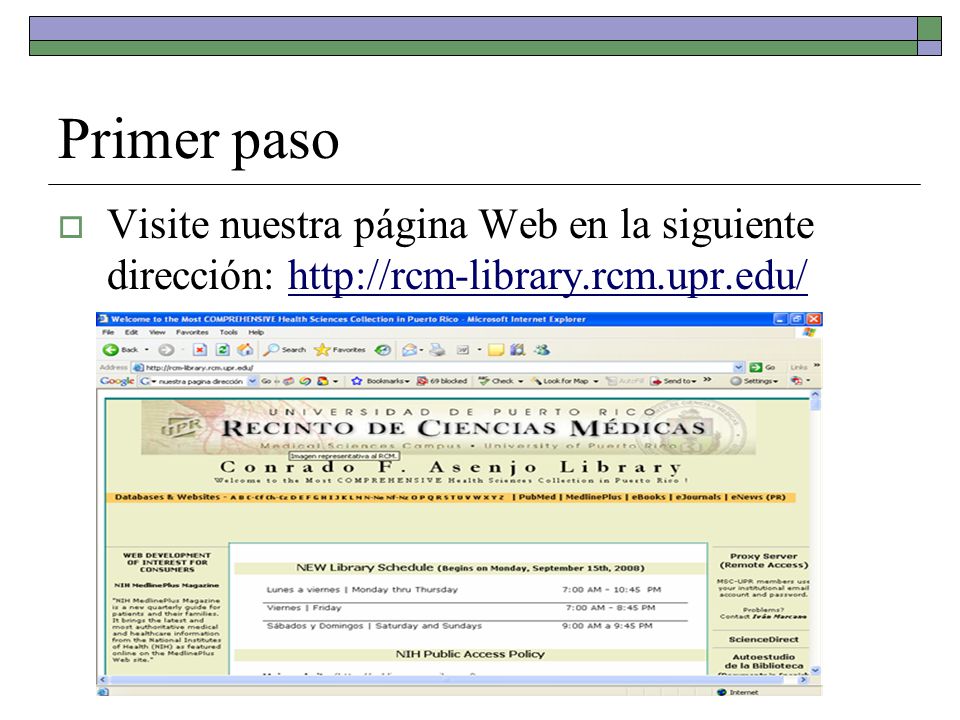Click the Windows flag logo in browser
This screenshot has height=720, width=960.
pos(809,332)
